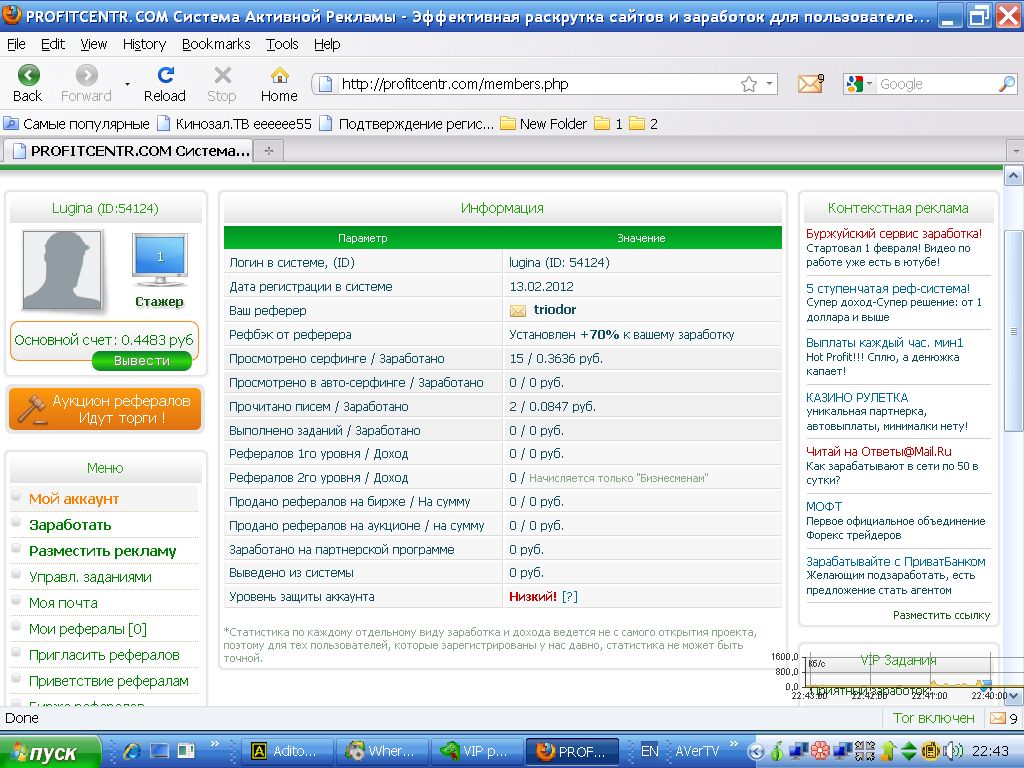Open 'Подтверждение регис...' bookmark
The image size is (1024, 768).
pos(407,124)
